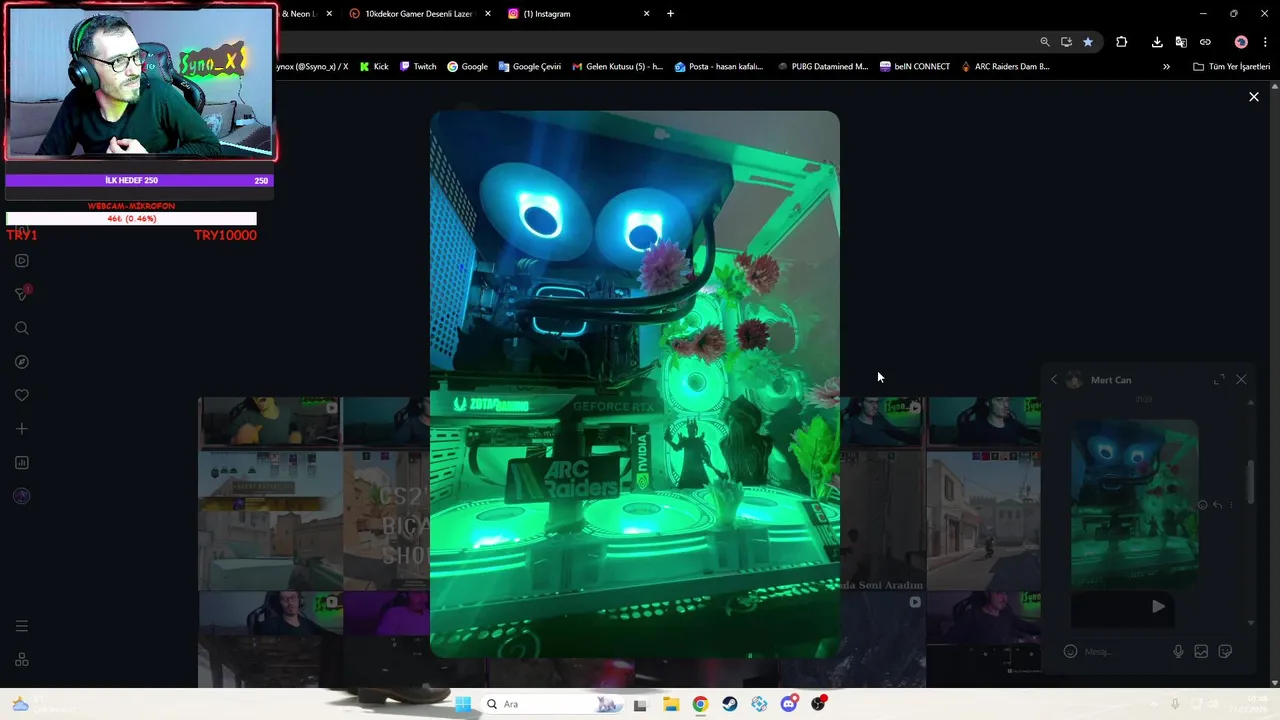
Task: Open Task View from the taskbar
Action: click(640, 704)
